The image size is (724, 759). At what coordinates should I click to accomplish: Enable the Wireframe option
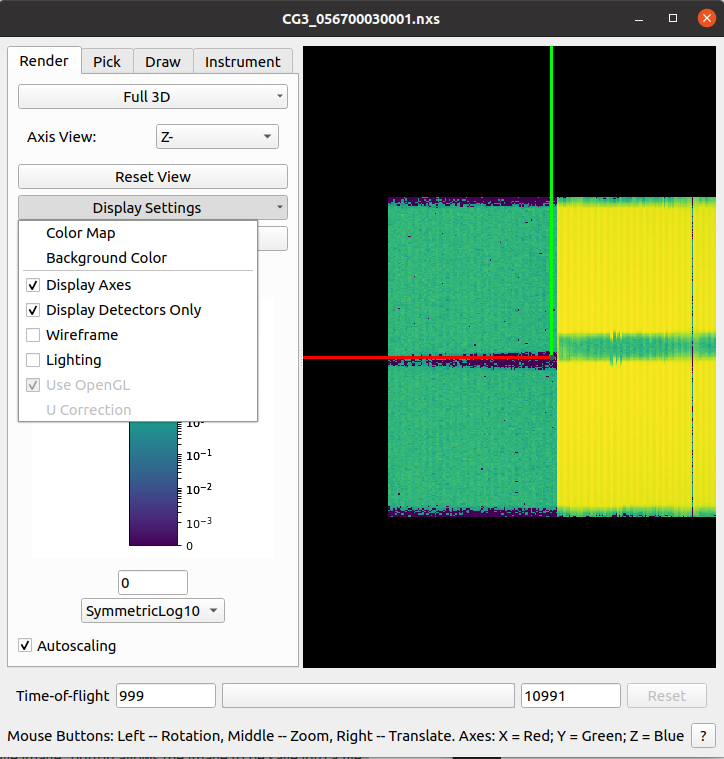[x=33, y=335]
